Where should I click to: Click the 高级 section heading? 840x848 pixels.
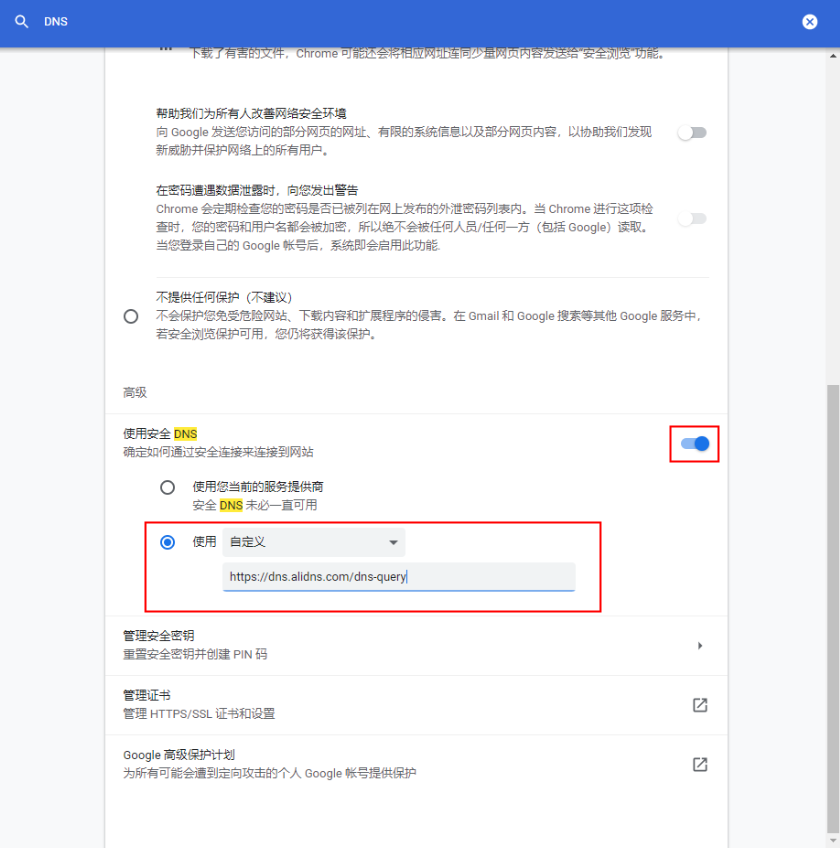[x=135, y=393]
